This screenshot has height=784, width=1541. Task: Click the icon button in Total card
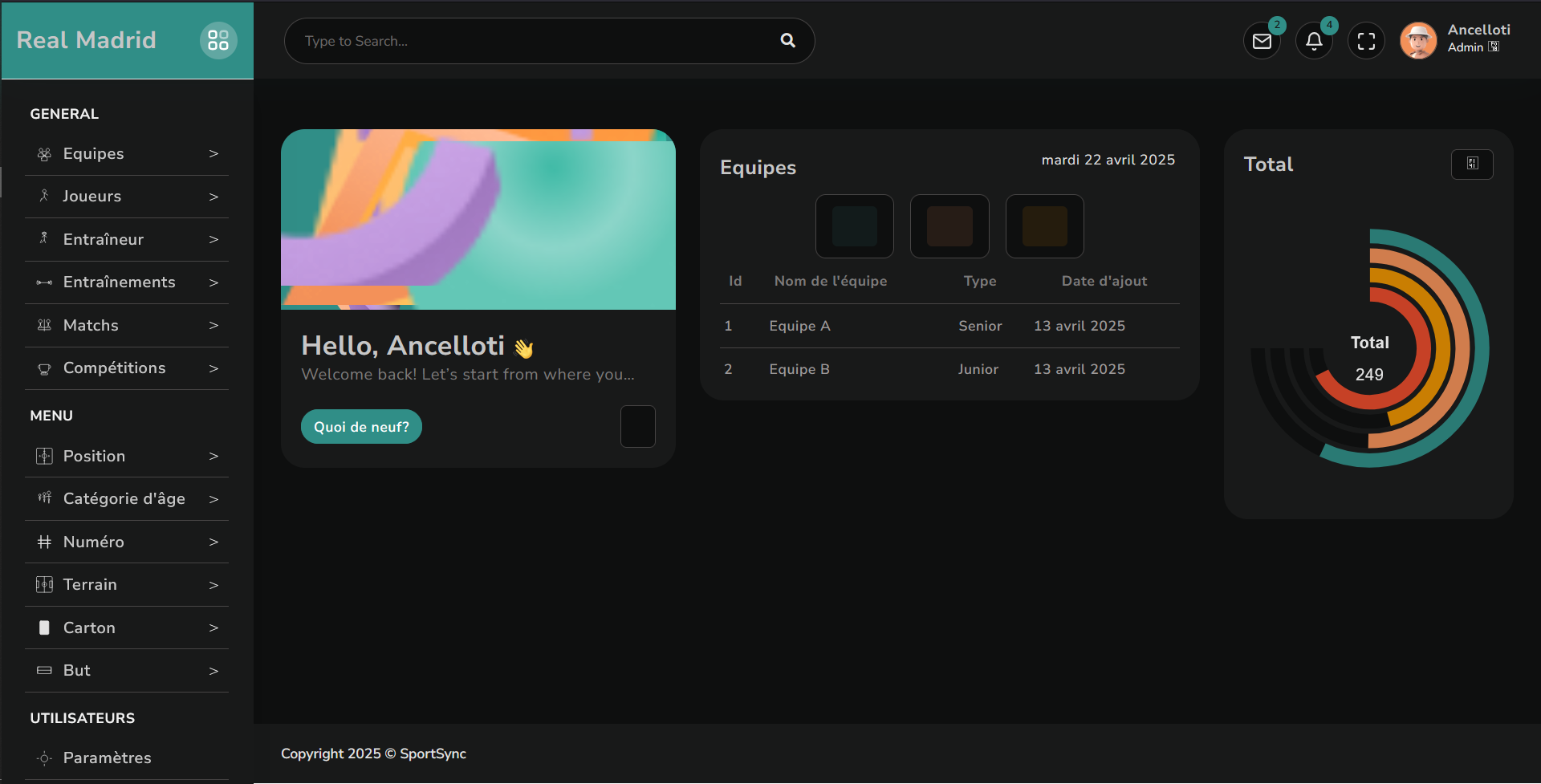point(1472,164)
